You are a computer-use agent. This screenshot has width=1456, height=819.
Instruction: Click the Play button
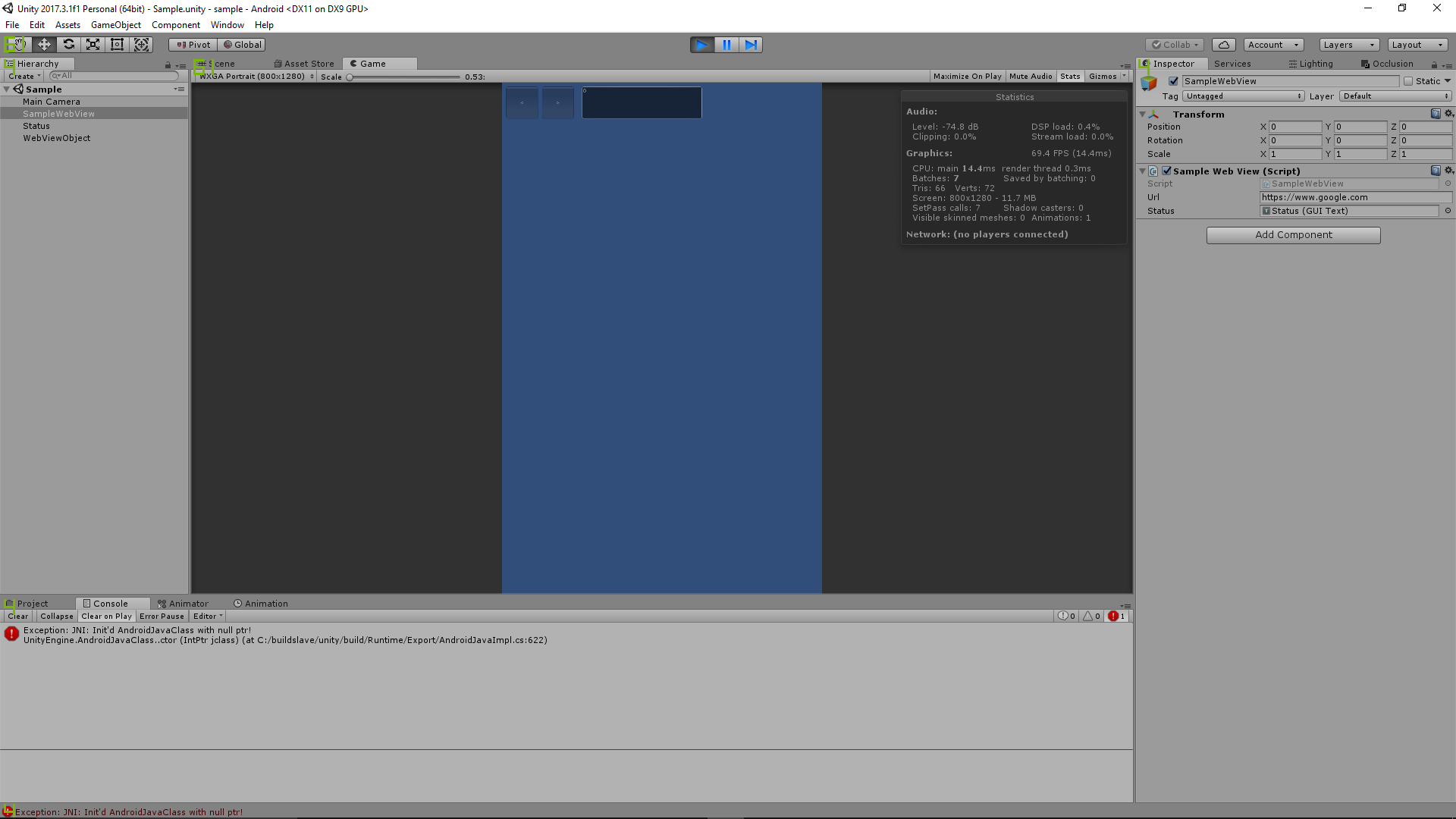pos(702,45)
